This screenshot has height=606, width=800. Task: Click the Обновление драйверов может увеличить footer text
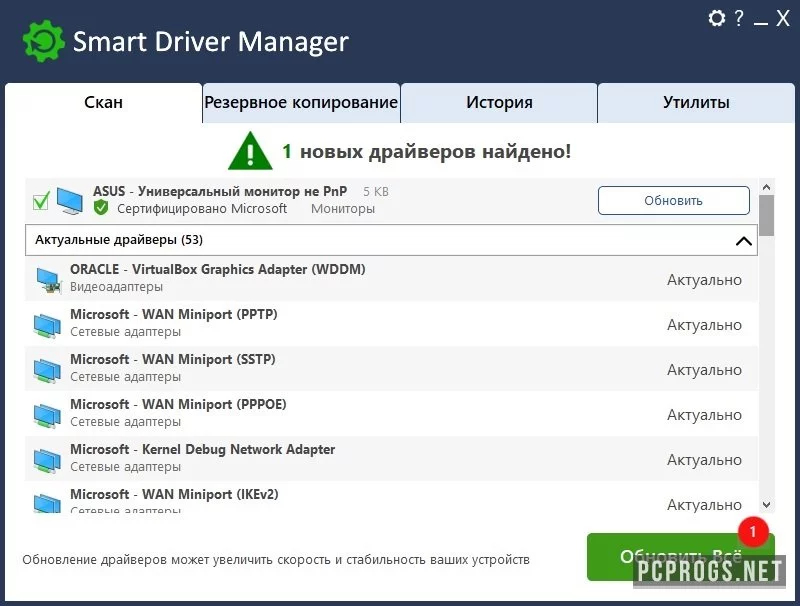point(276,560)
